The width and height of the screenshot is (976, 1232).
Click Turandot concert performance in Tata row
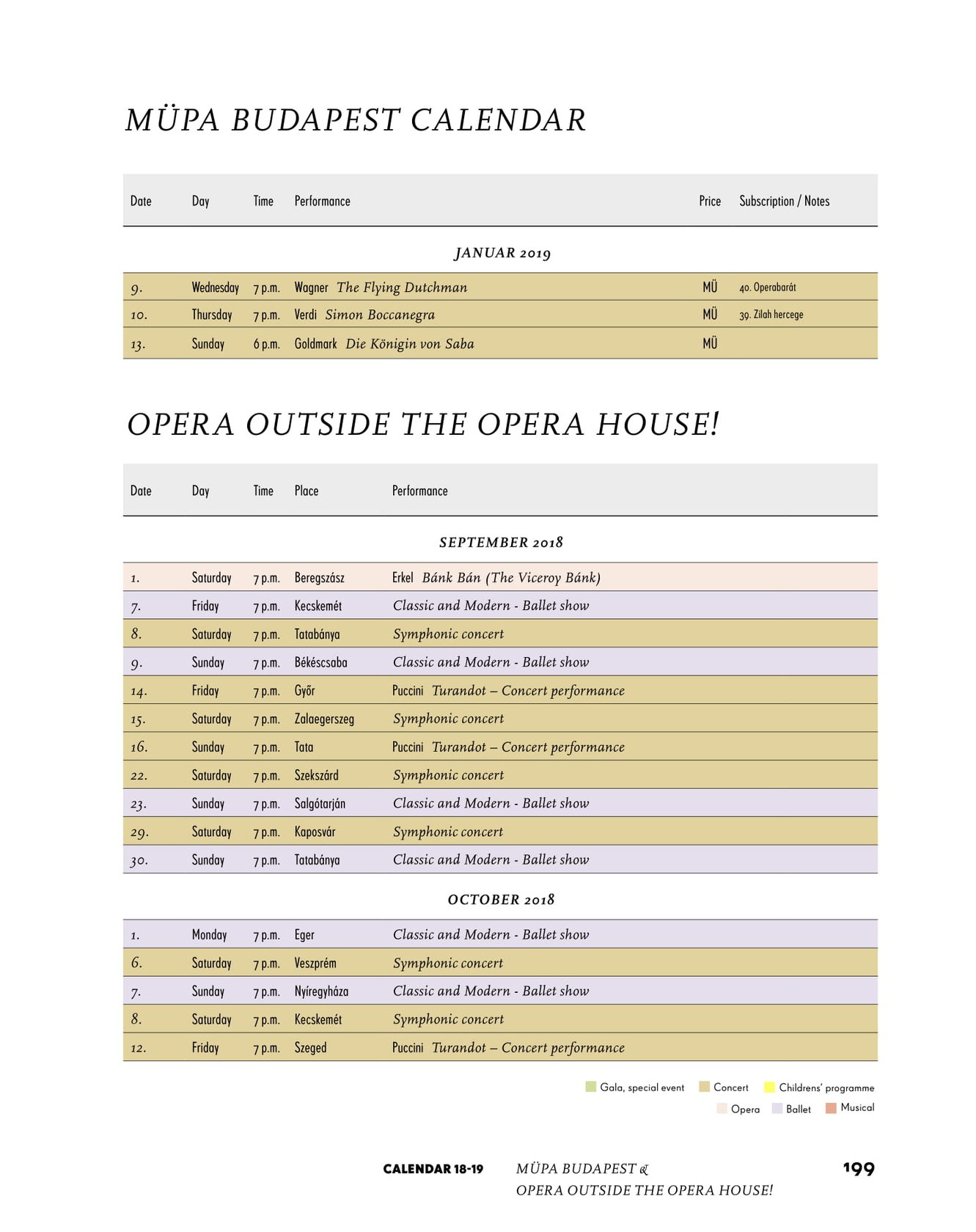tap(508, 747)
